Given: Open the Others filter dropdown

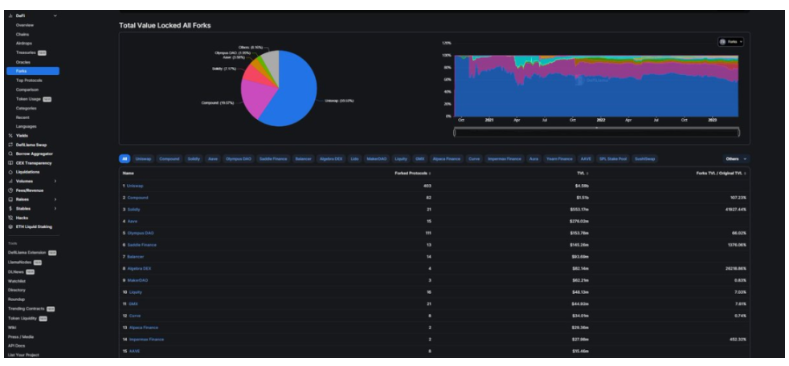Looking at the screenshot, I should [735, 159].
